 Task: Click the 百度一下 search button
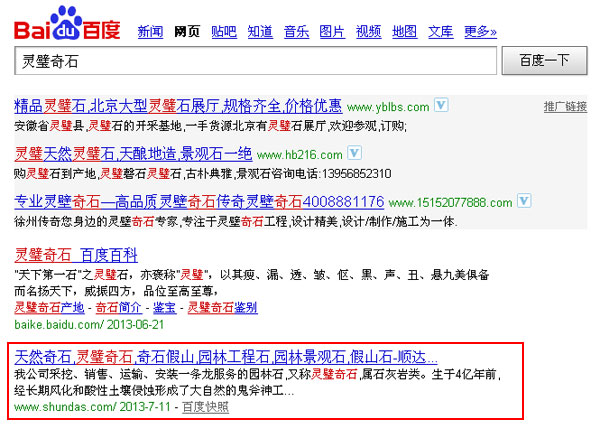click(x=545, y=60)
